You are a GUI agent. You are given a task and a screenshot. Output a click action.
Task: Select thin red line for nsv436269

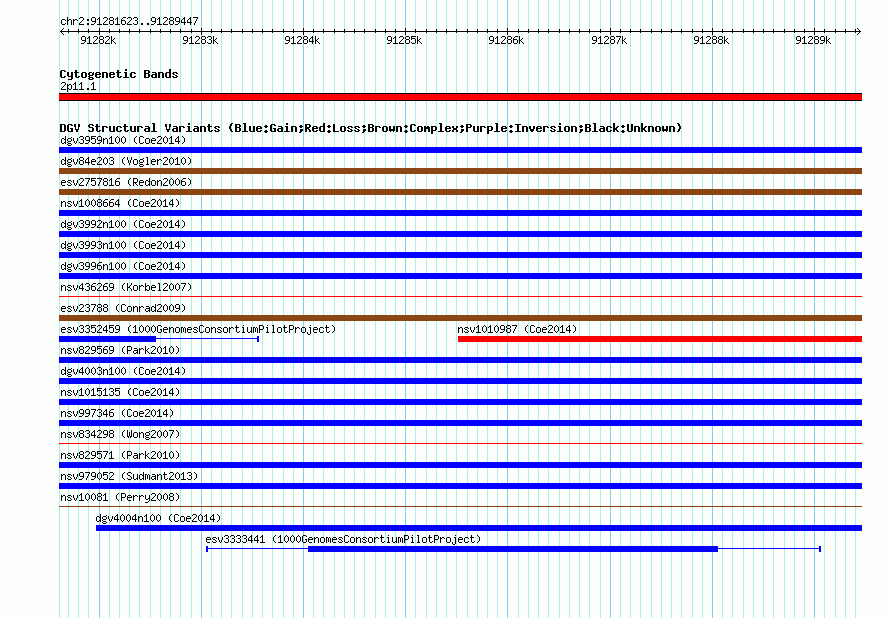point(460,296)
